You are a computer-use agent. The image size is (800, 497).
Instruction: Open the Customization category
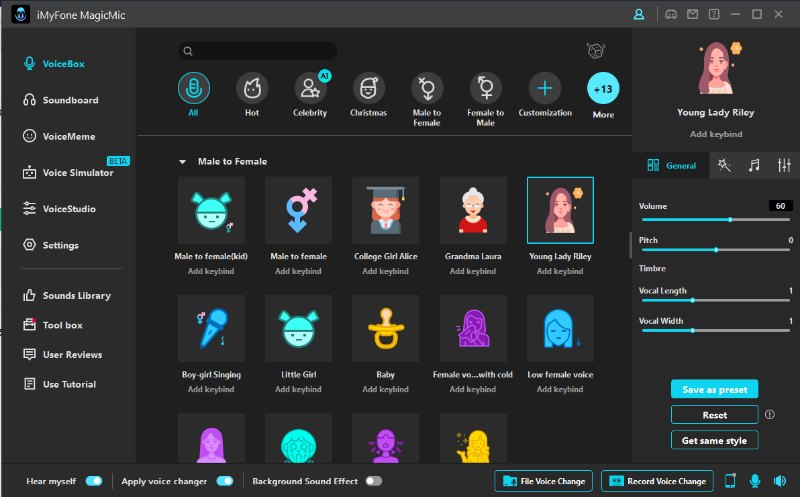pos(544,88)
